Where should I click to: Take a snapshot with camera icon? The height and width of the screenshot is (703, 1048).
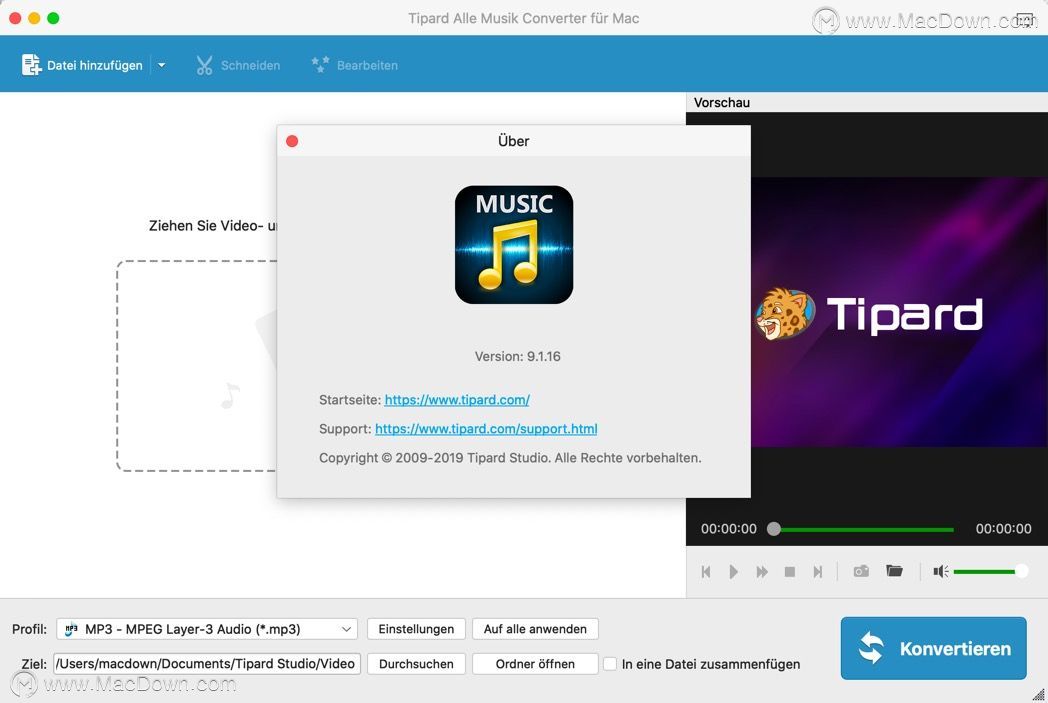(x=861, y=571)
